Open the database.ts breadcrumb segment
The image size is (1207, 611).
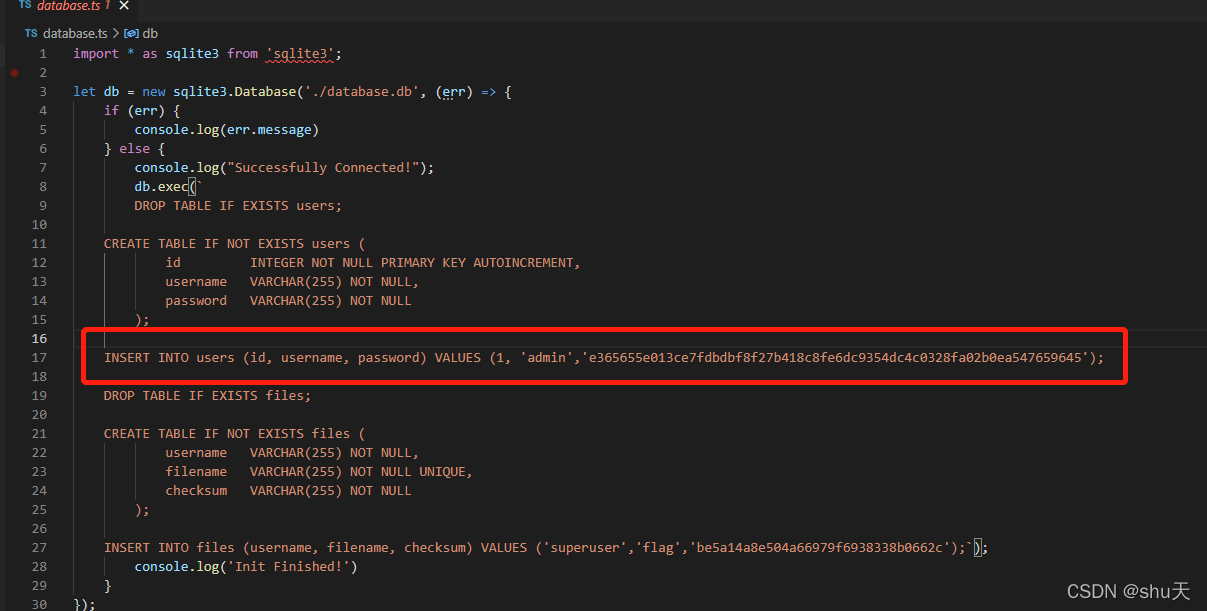(x=75, y=33)
